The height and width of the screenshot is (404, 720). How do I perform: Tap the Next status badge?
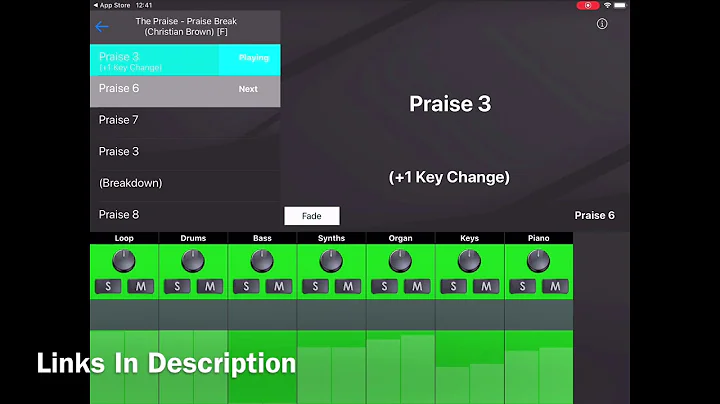coord(248,89)
